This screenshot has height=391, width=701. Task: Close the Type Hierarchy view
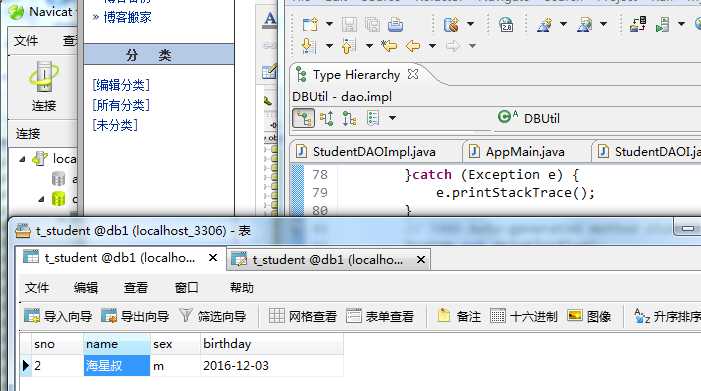pos(413,74)
